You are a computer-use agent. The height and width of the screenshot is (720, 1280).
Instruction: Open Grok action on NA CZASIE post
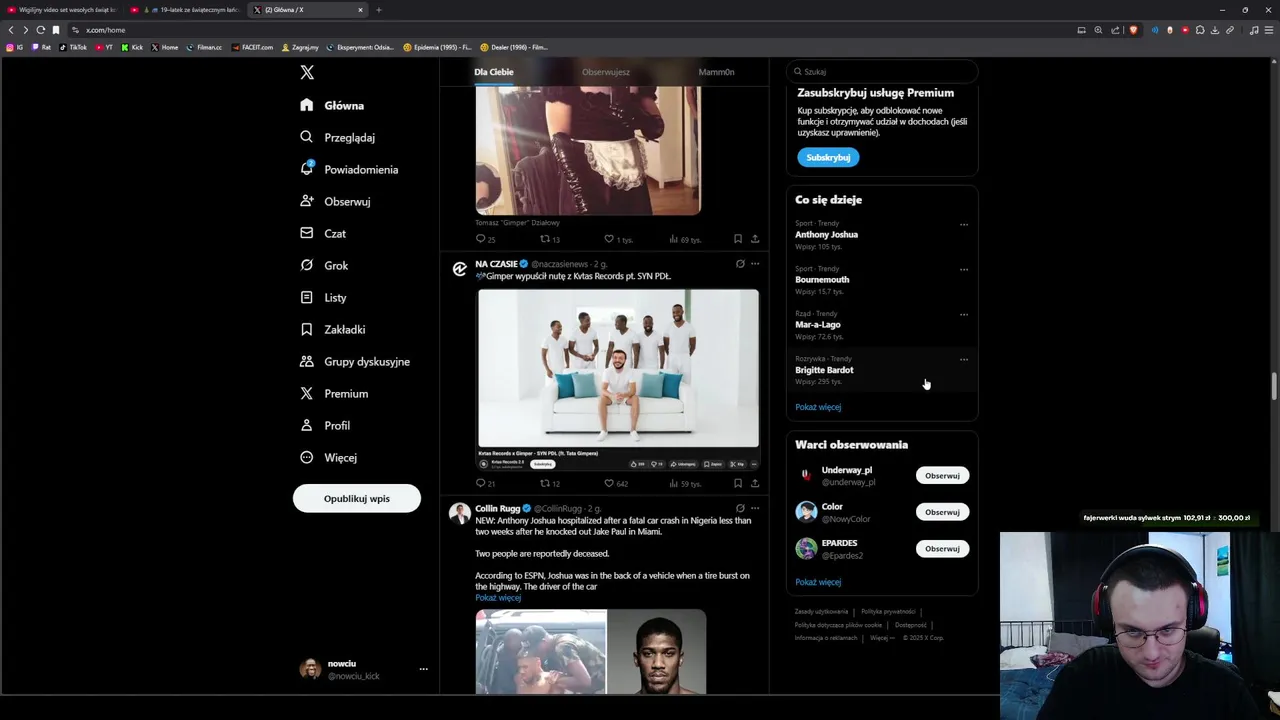pos(740,264)
